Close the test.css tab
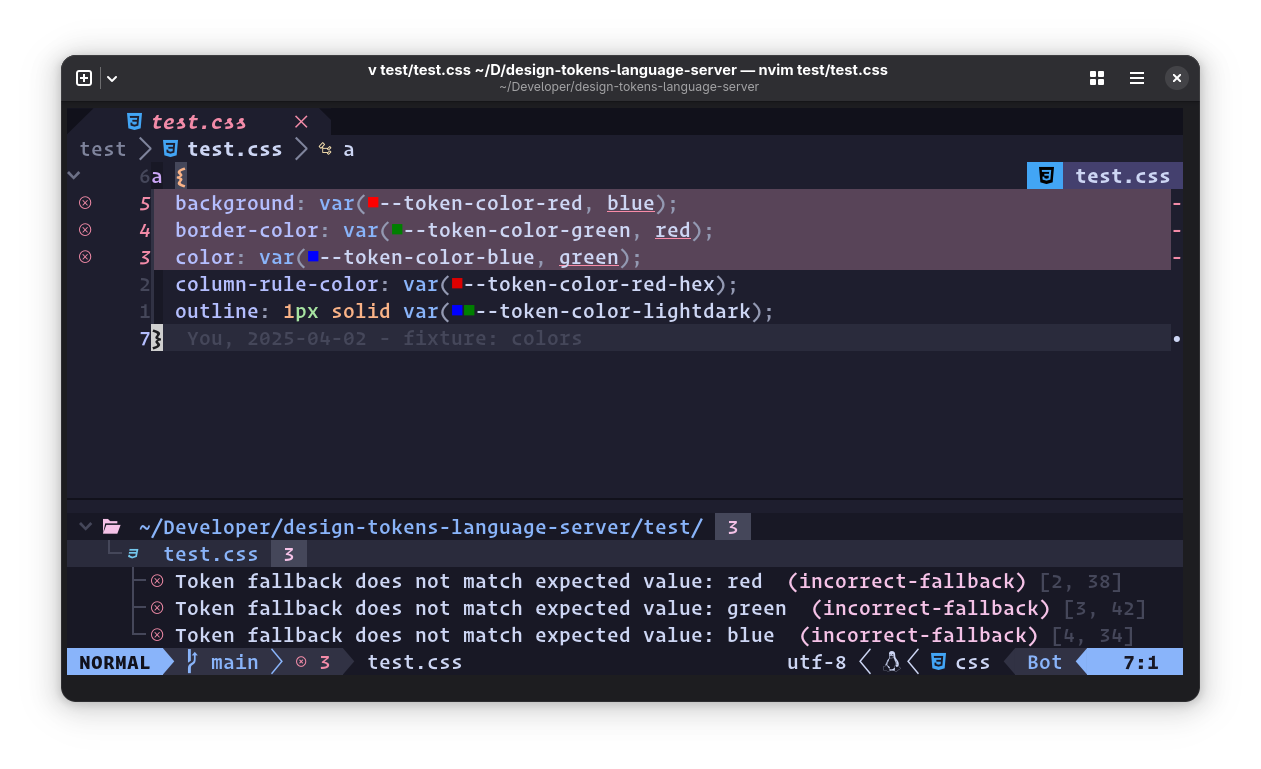 (x=301, y=121)
